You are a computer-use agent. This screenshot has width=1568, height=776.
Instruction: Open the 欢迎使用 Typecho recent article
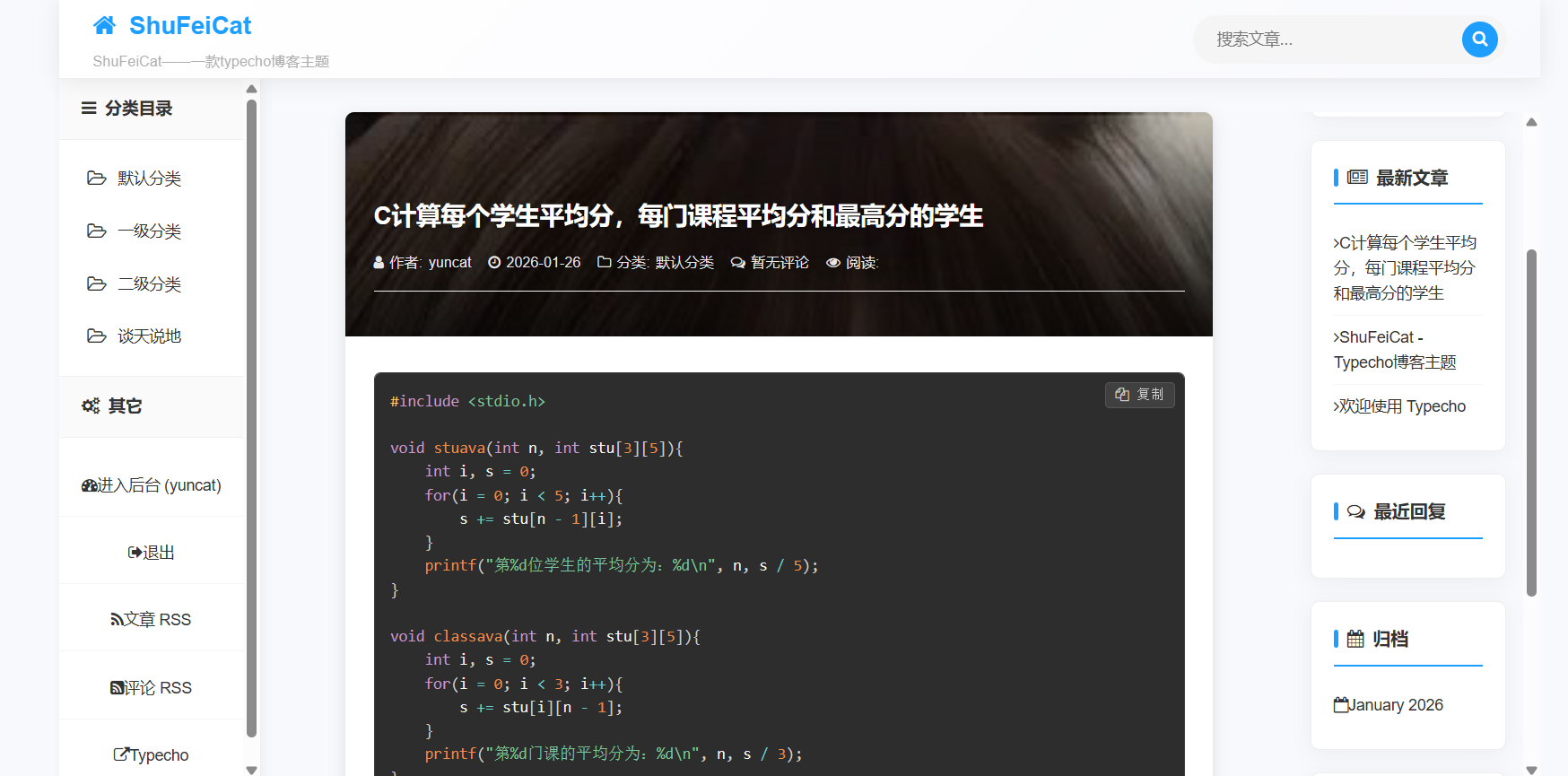(x=1401, y=406)
